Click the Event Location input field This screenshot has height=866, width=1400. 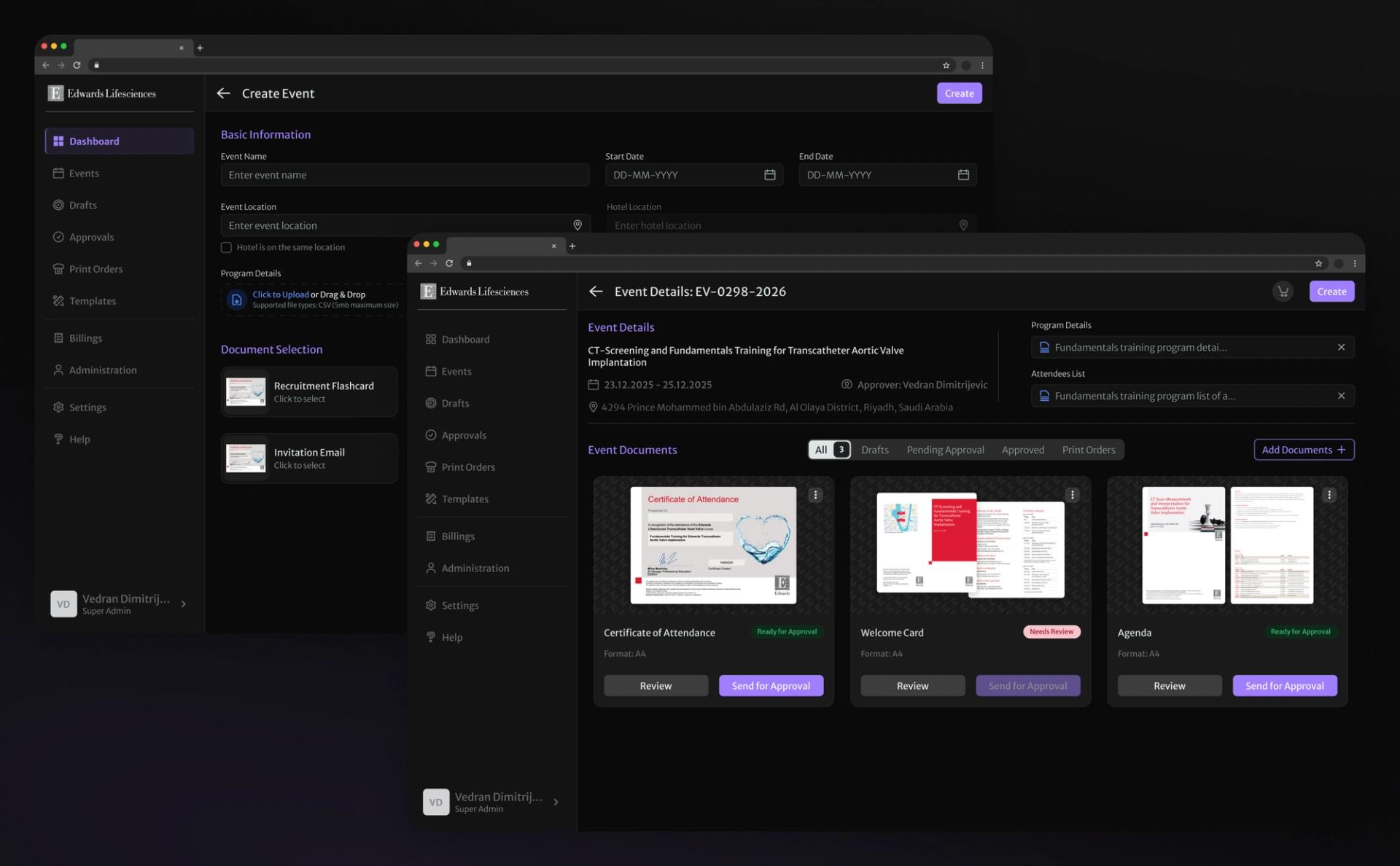tap(405, 225)
